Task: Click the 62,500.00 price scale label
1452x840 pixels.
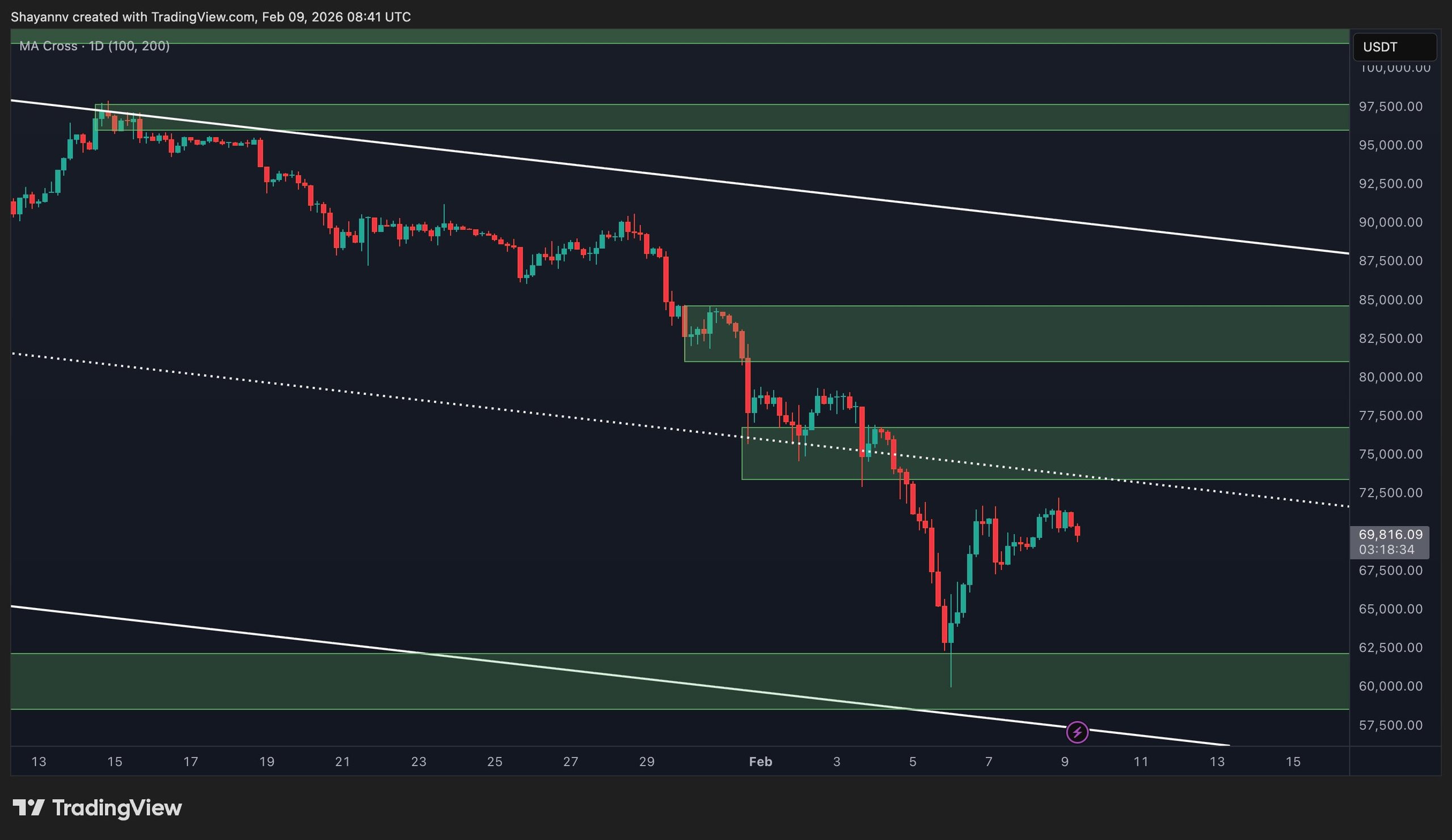Action: coord(1390,648)
